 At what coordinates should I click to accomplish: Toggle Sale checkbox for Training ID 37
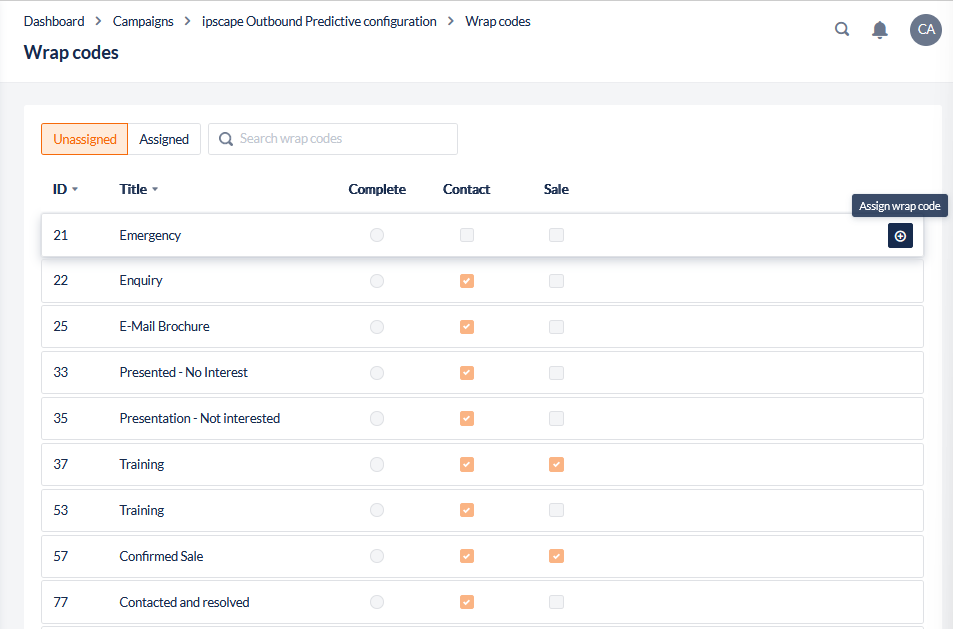coord(557,464)
